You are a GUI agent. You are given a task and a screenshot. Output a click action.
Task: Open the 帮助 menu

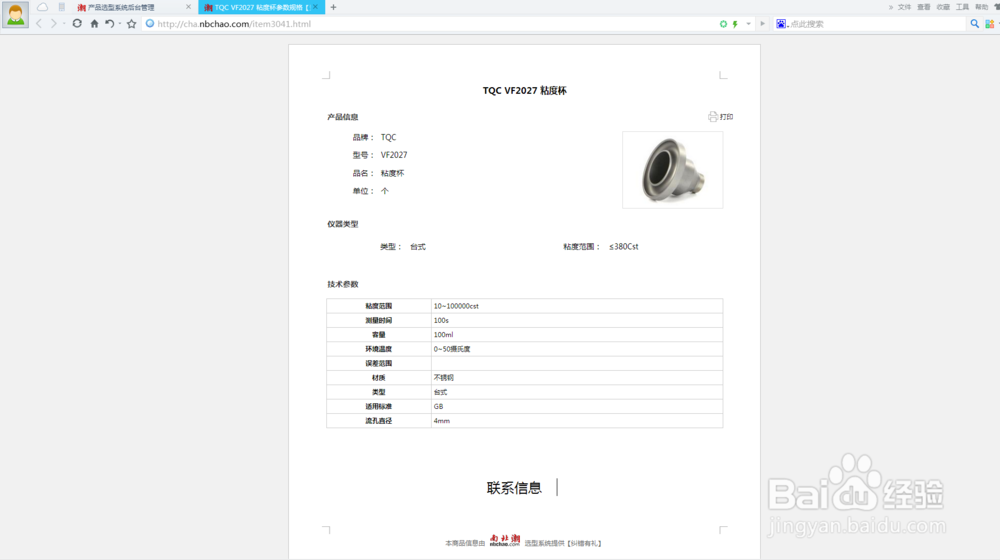point(982,7)
